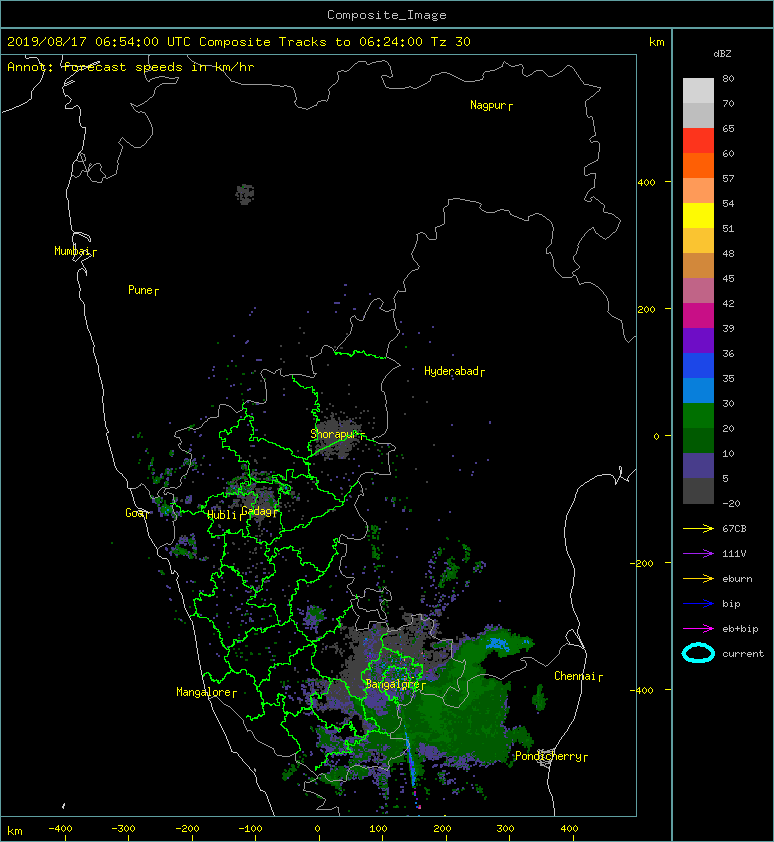Click the -400 tick on bottom axis

coord(60,829)
